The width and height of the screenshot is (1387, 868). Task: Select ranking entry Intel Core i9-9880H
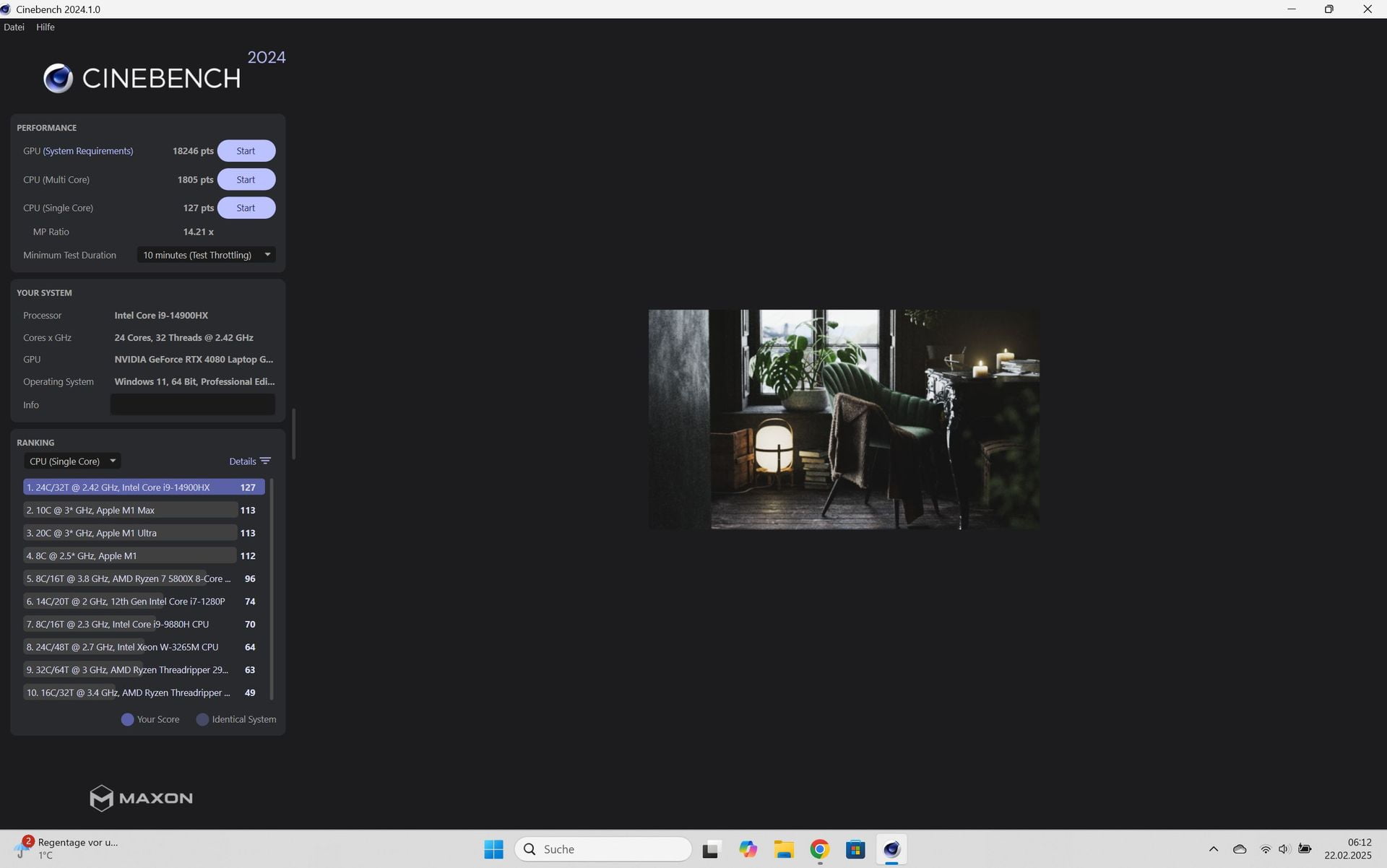144,625
